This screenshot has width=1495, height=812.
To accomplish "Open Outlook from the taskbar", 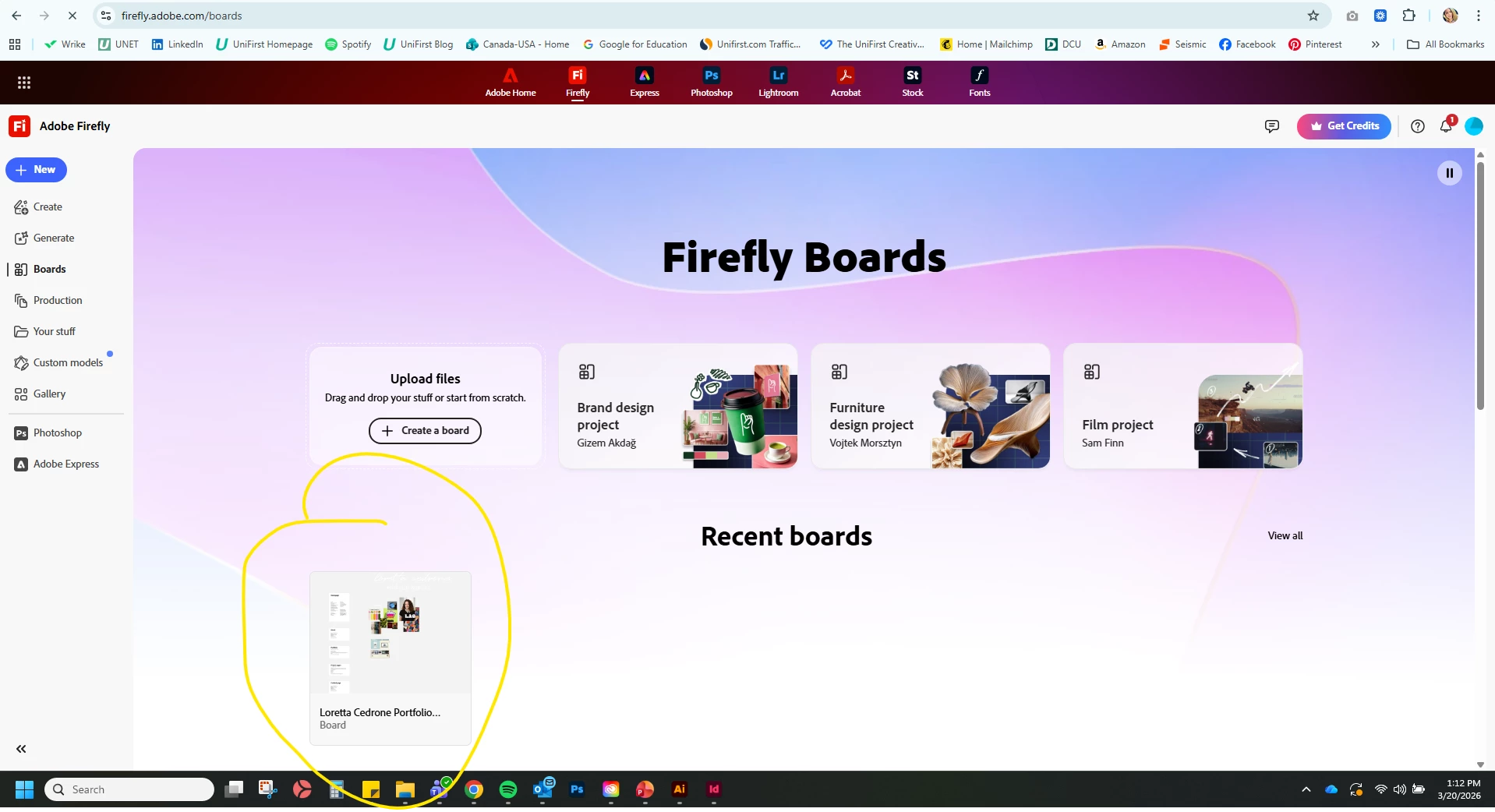I will pyautogui.click(x=543, y=789).
